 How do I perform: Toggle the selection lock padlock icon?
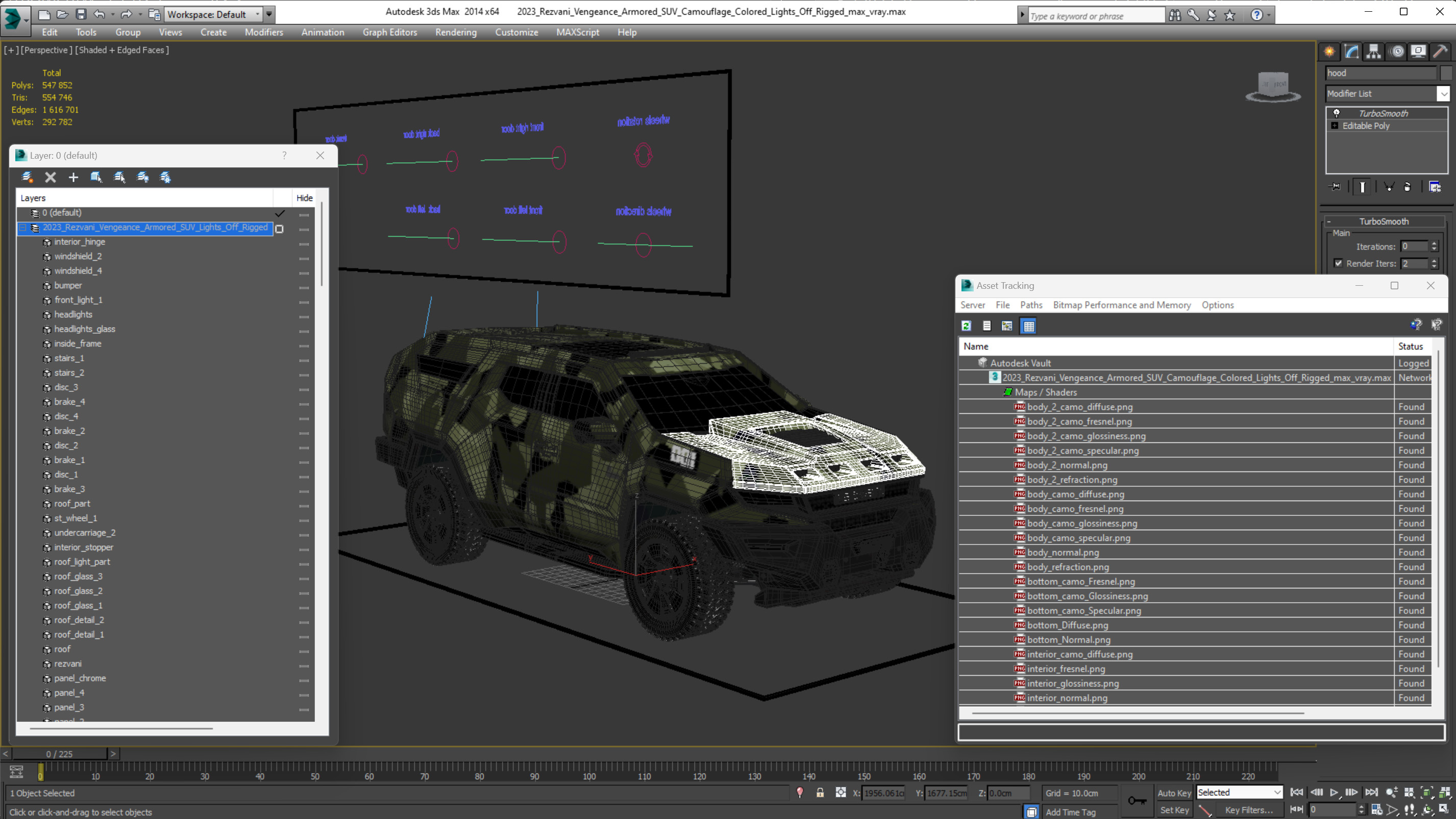click(x=820, y=792)
